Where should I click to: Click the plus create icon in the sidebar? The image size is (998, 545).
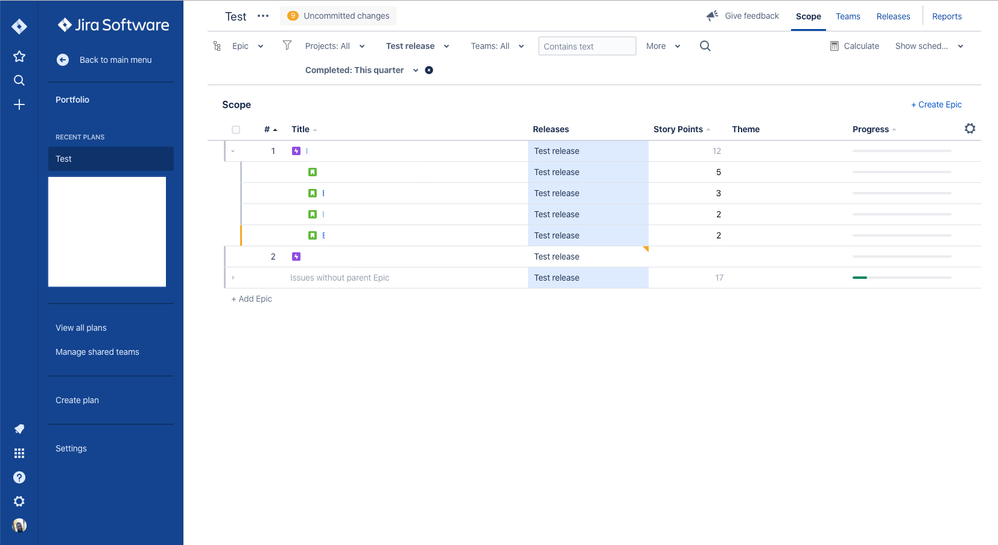(x=19, y=104)
